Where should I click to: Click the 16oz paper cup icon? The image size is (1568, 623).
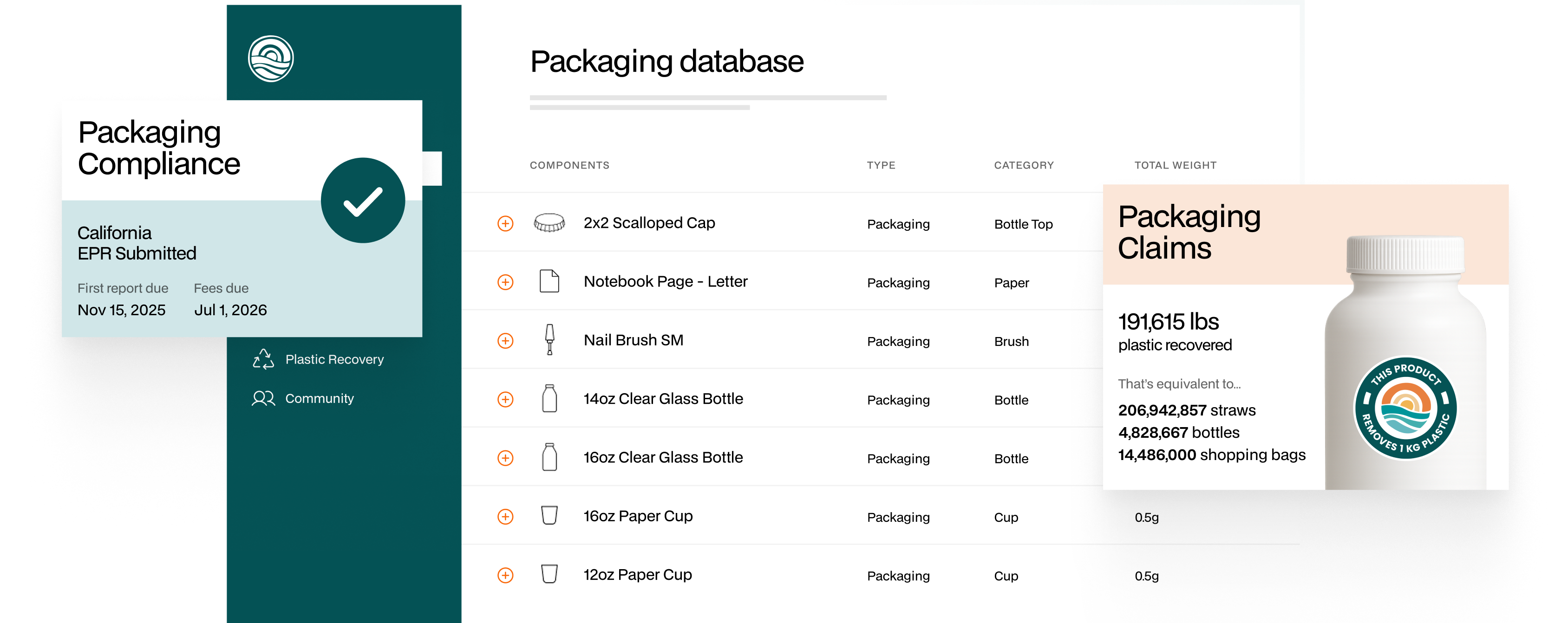click(549, 515)
